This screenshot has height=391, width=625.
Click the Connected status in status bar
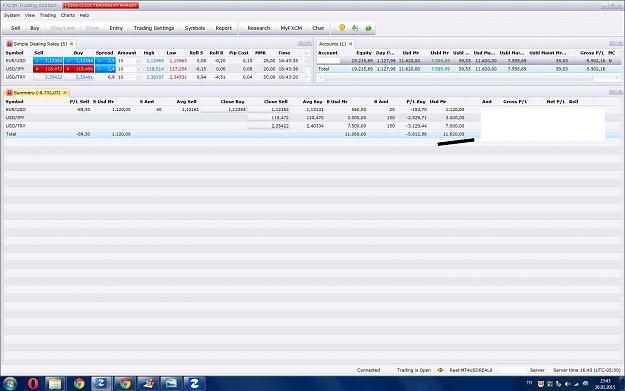tap(368, 370)
